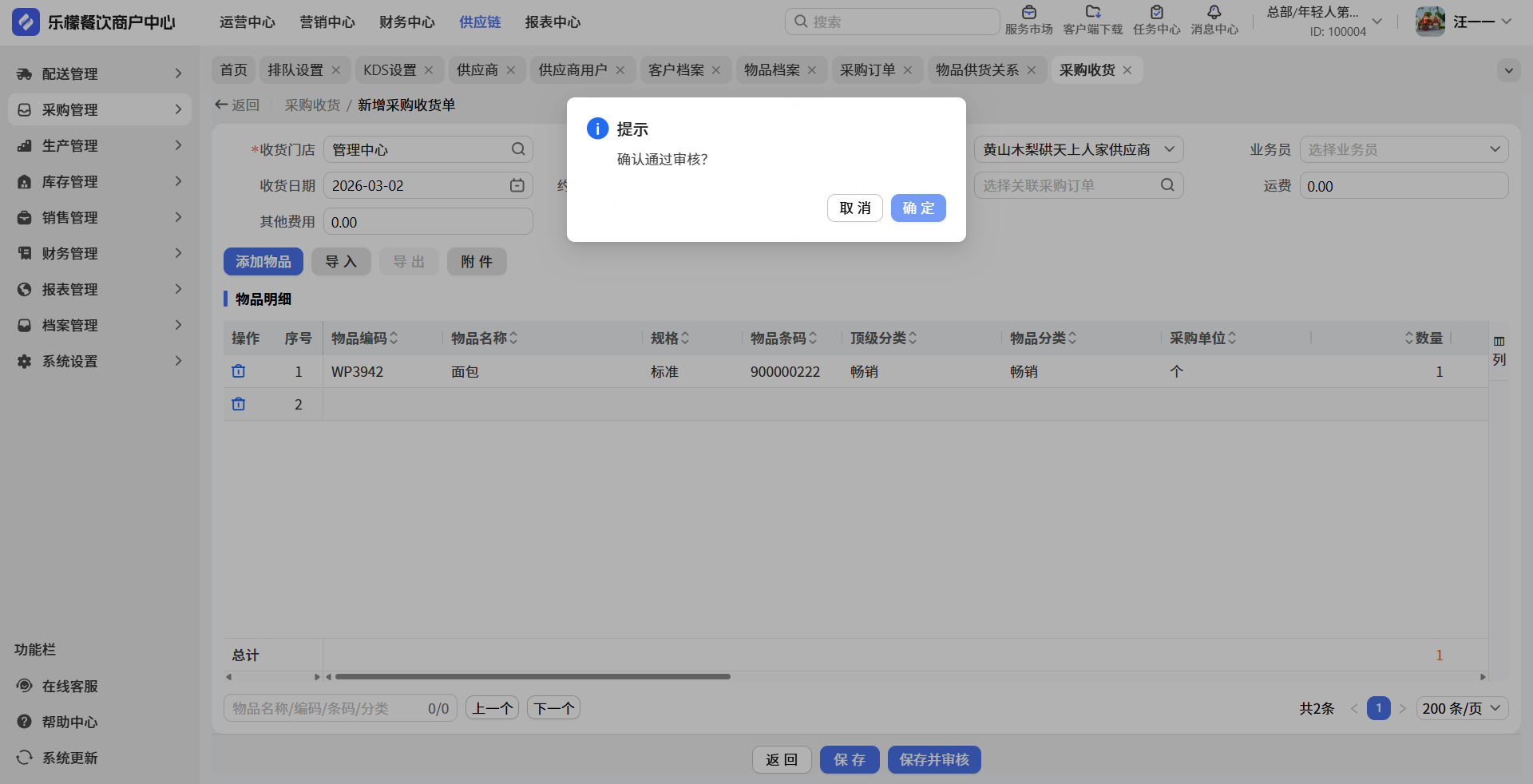The width and height of the screenshot is (1533, 784).
Task: Click 取消 in the prompt dialog
Action: (854, 208)
